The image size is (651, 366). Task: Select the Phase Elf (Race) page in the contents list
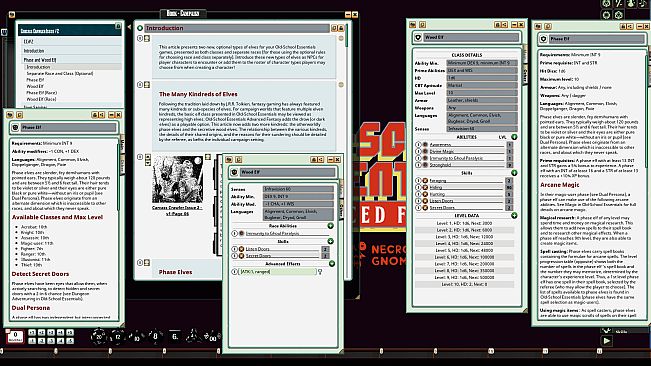click(42, 93)
